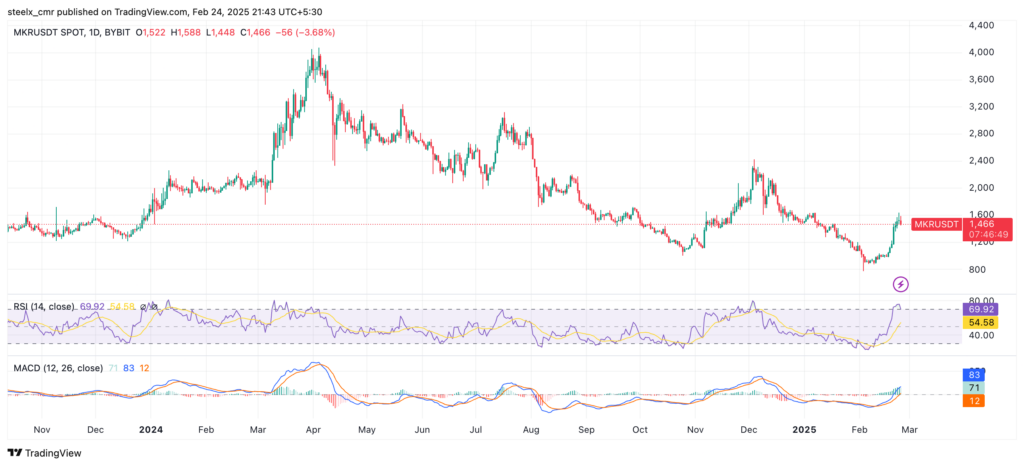Click the orange 12 MACD axis tag
Image resolution: width=1024 pixels, height=466 pixels.
click(974, 400)
